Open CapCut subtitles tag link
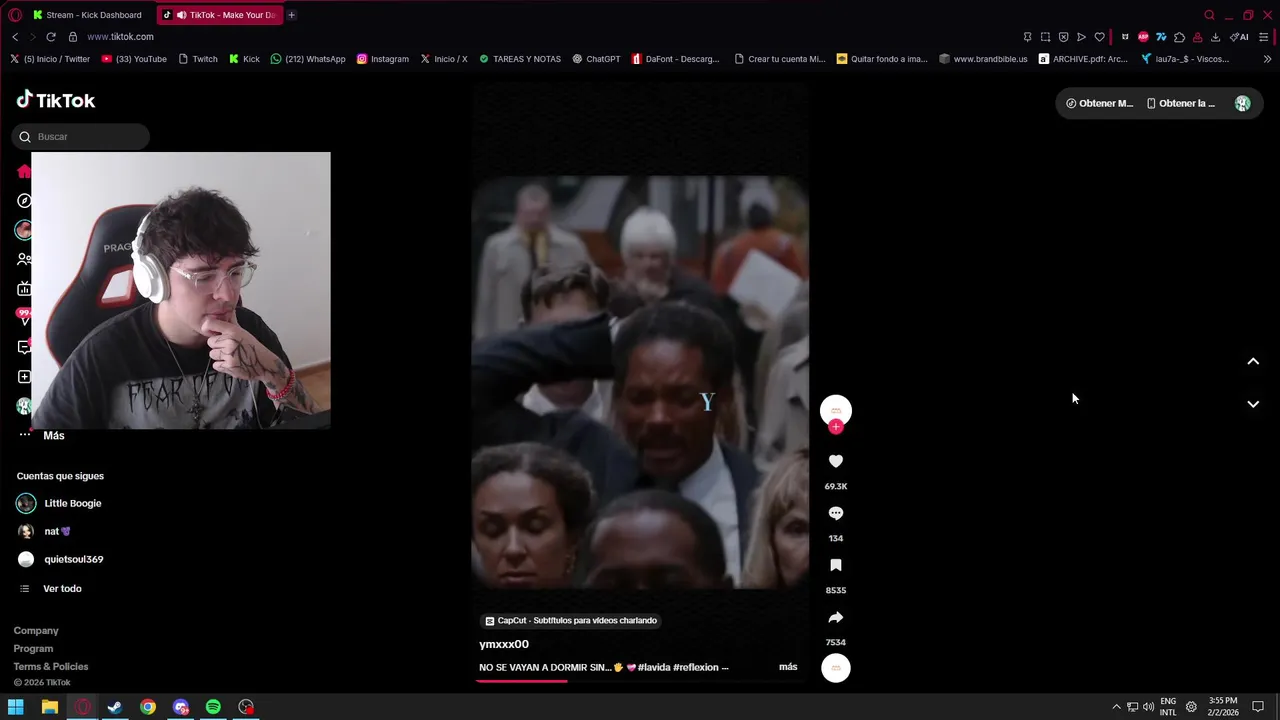Viewport: 1280px width, 720px height. [x=571, y=620]
